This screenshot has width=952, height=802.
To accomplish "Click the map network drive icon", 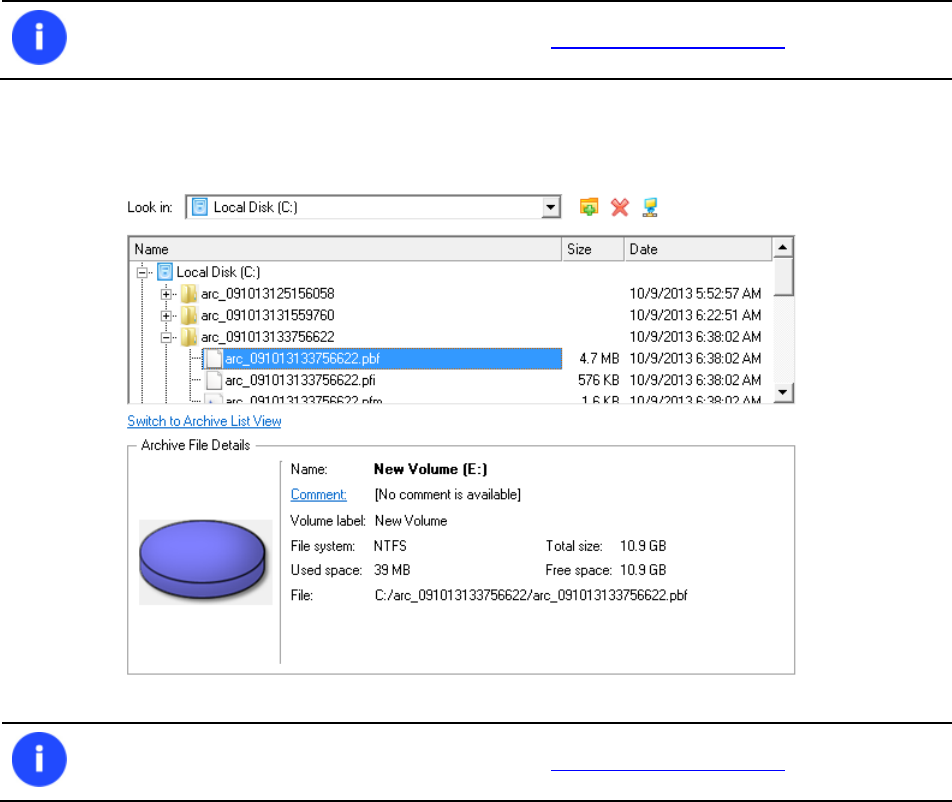I will tap(650, 207).
